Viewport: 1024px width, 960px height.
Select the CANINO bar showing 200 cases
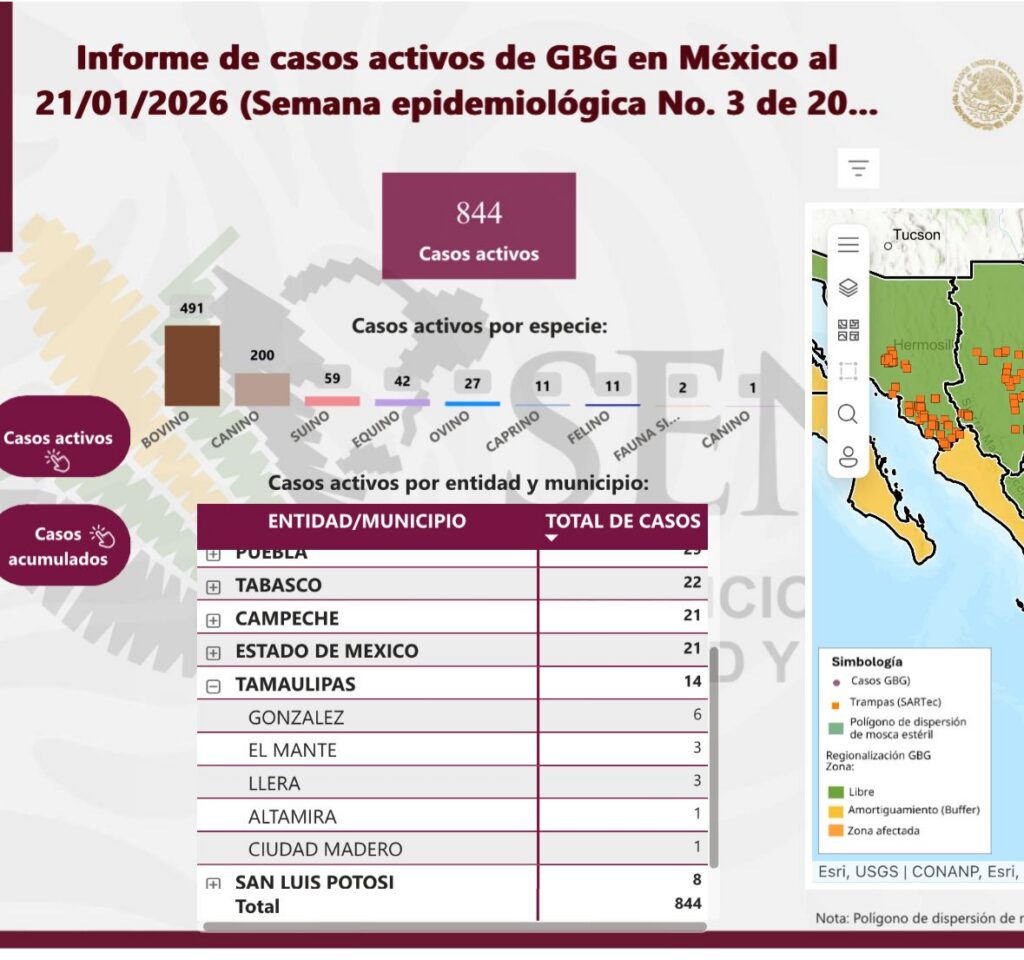point(262,389)
